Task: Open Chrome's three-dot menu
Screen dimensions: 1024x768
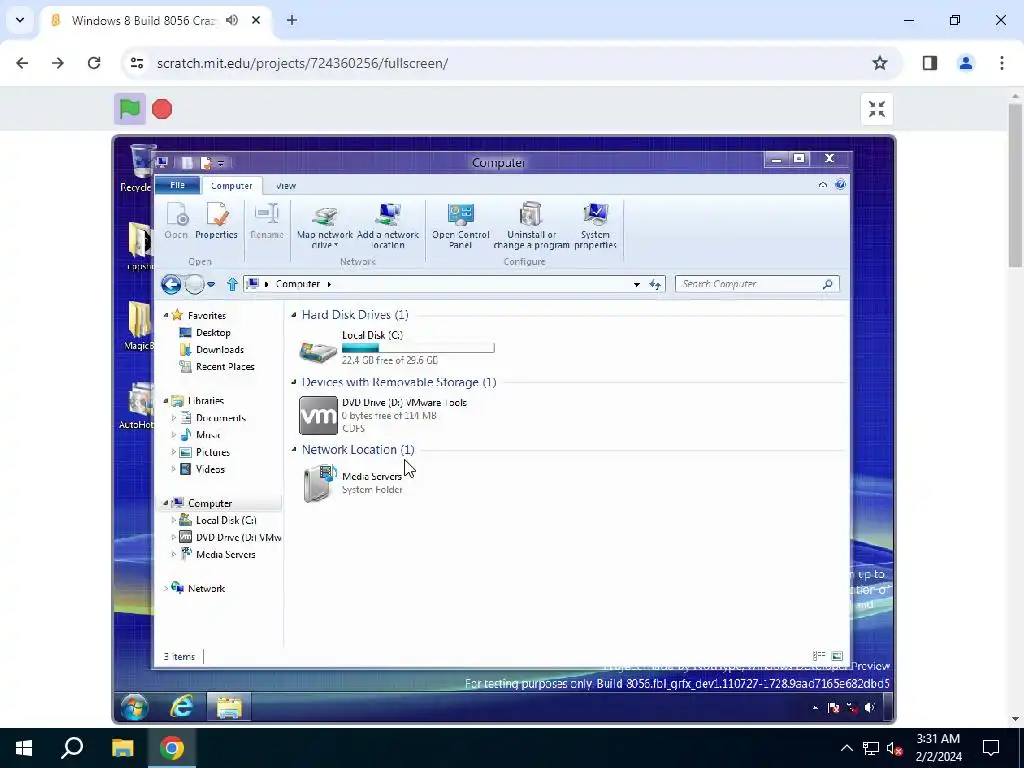Action: point(1002,63)
